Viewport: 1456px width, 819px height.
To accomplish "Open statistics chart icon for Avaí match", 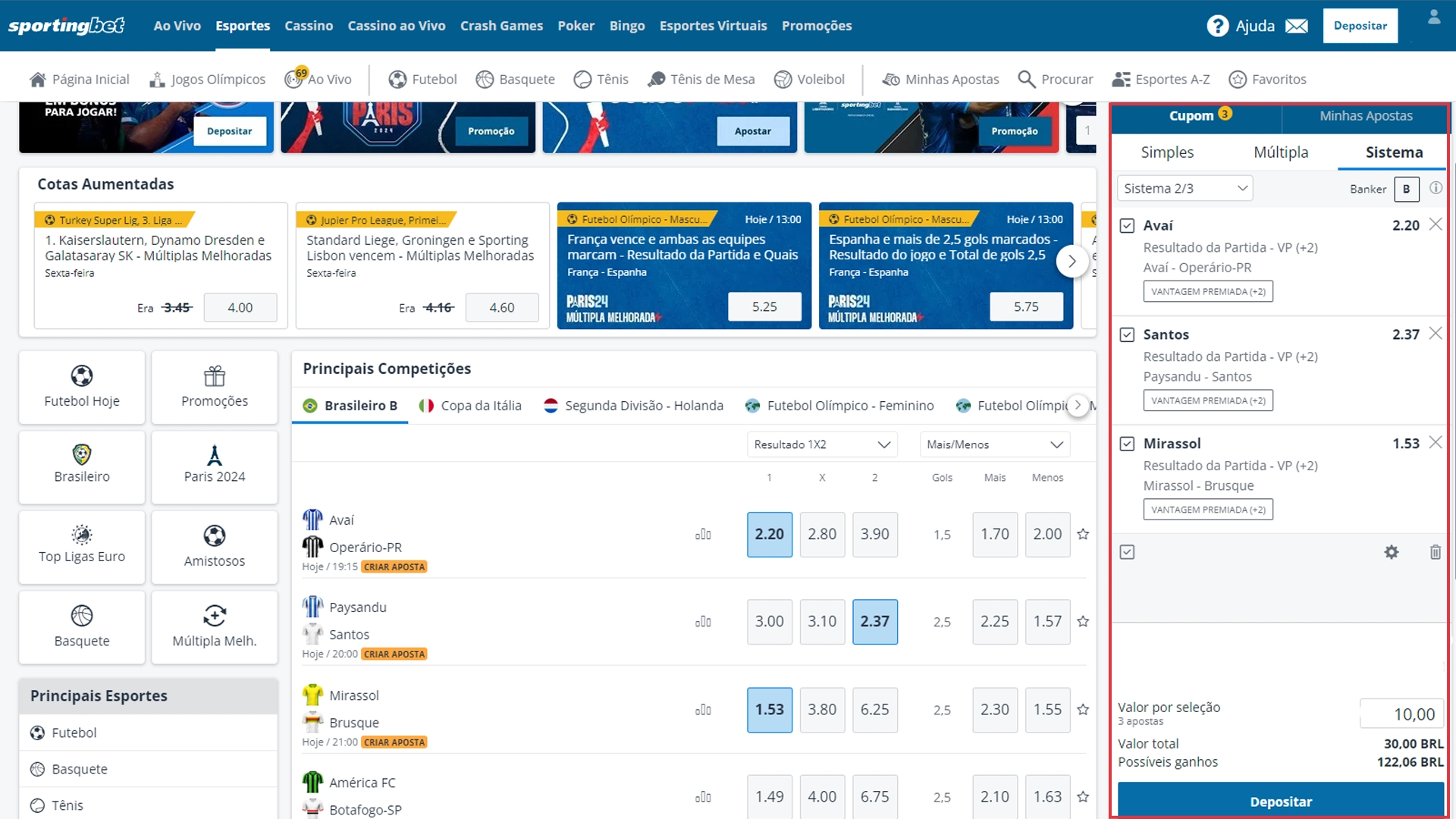I will (x=703, y=534).
